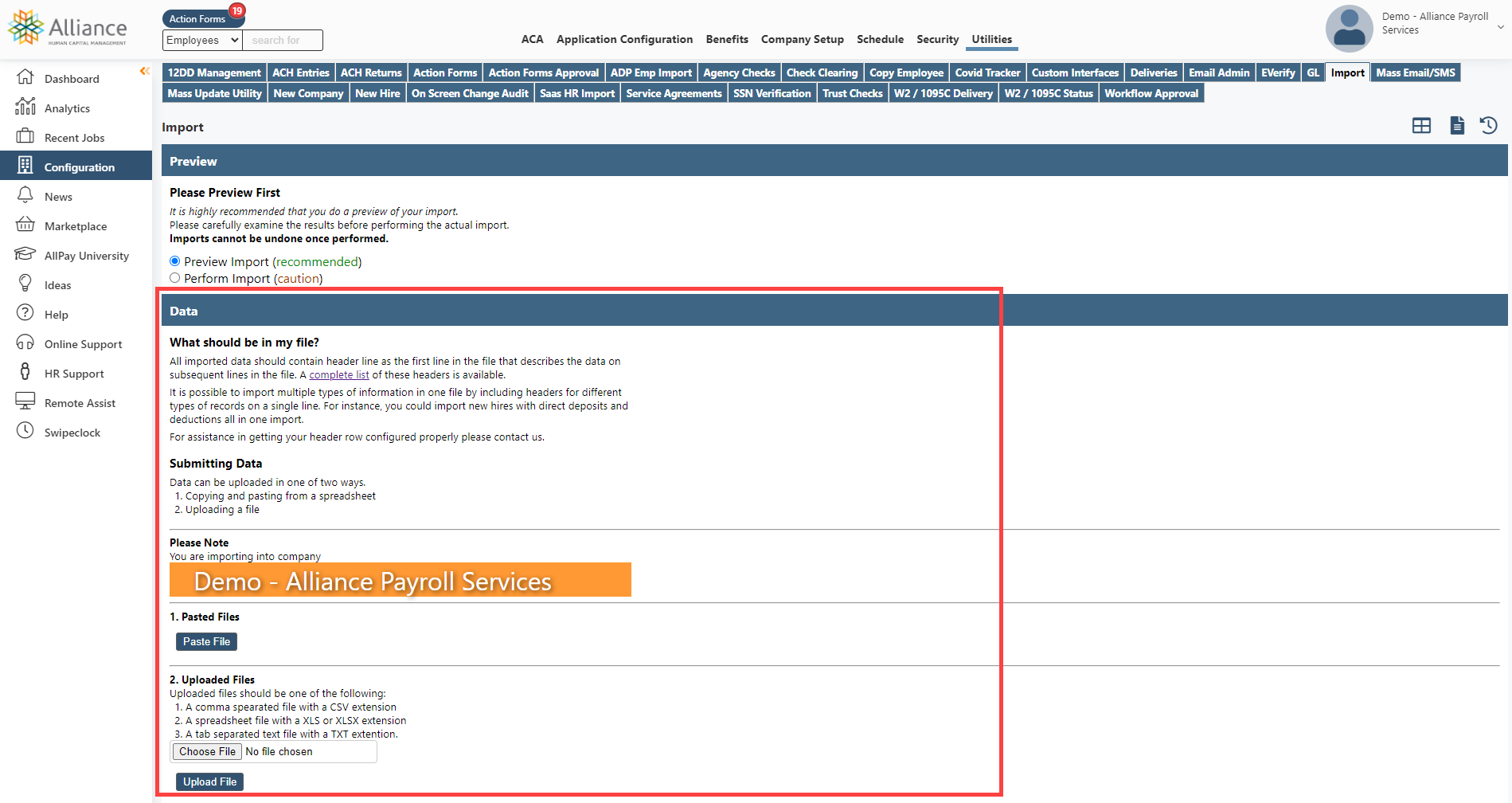Open the ACA menu
This screenshot has height=803, width=1512.
[533, 39]
